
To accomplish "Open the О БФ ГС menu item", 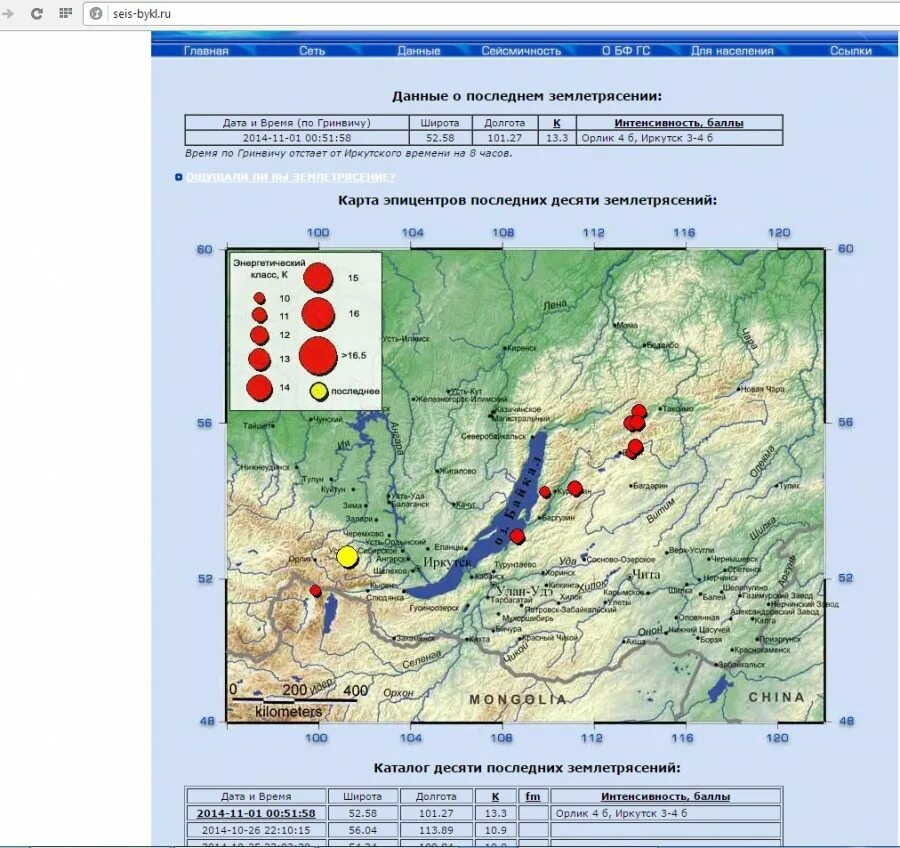I will tap(626, 51).
